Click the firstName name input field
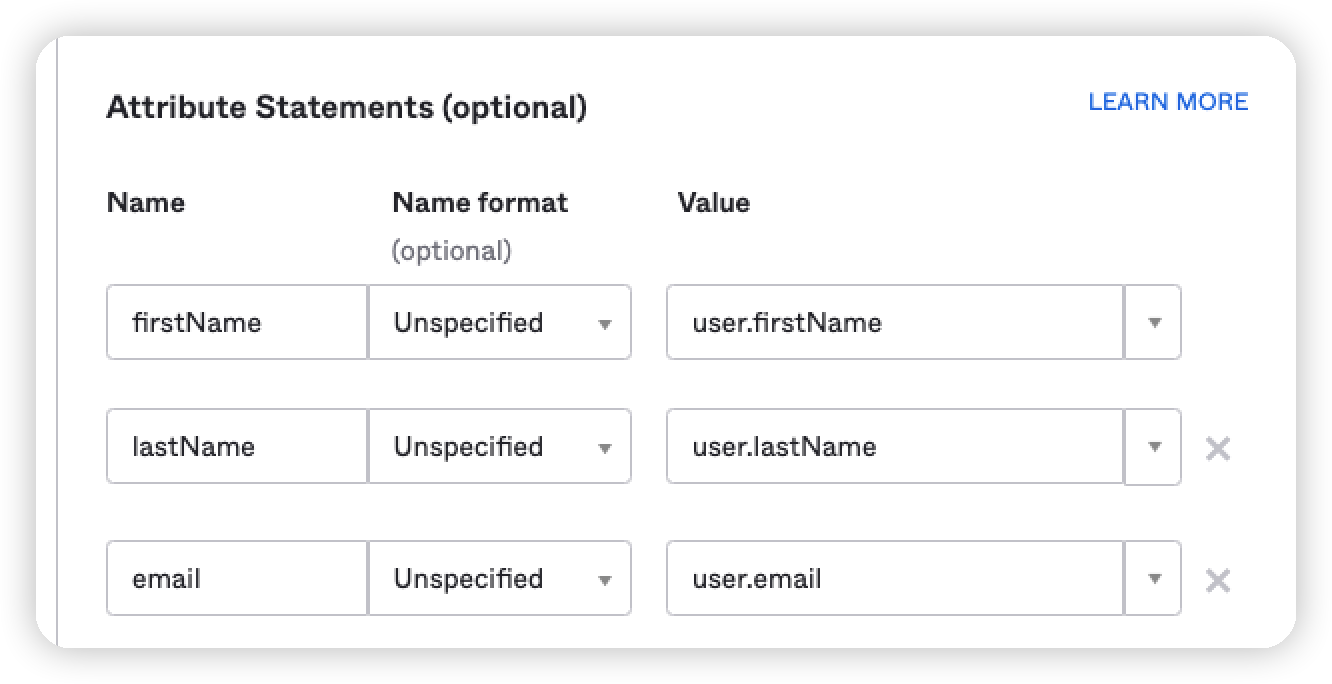 click(x=237, y=323)
